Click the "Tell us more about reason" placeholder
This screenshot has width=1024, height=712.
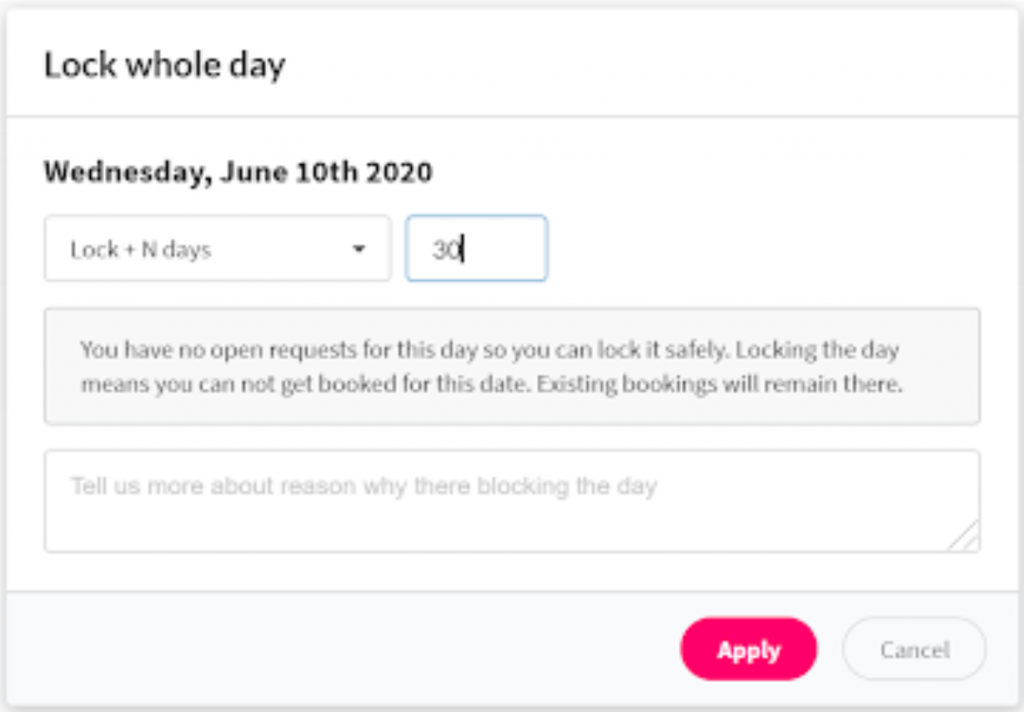[363, 487]
